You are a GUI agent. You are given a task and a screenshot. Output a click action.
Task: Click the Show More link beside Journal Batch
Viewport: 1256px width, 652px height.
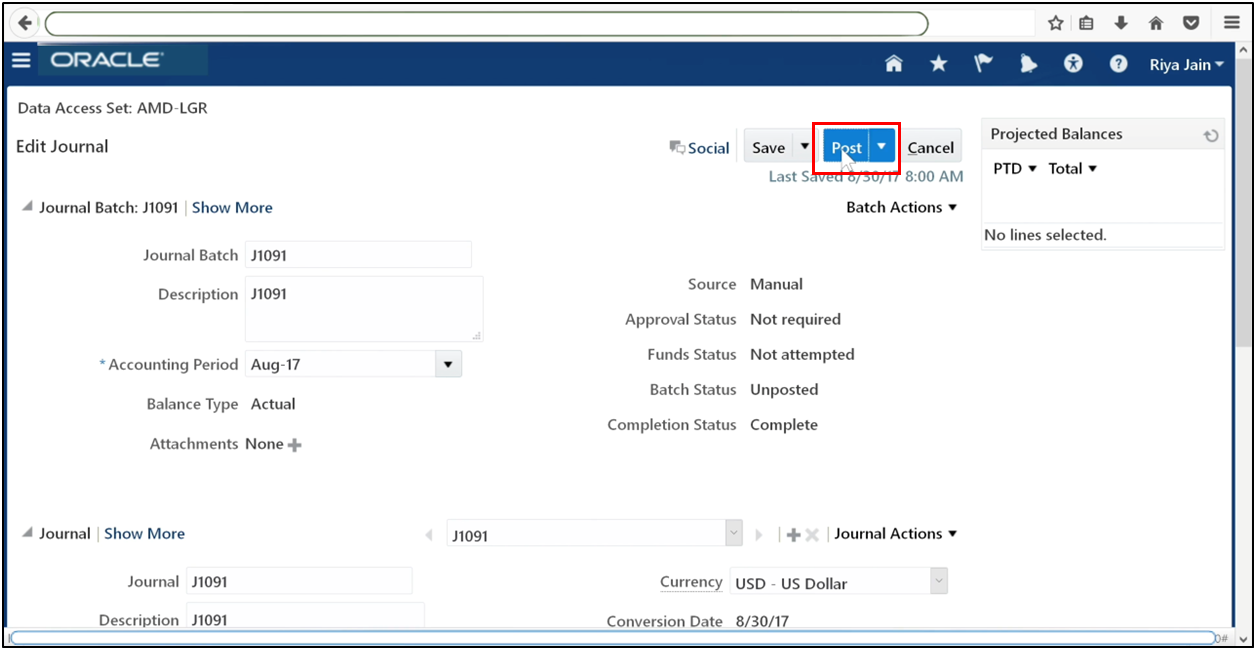(232, 207)
